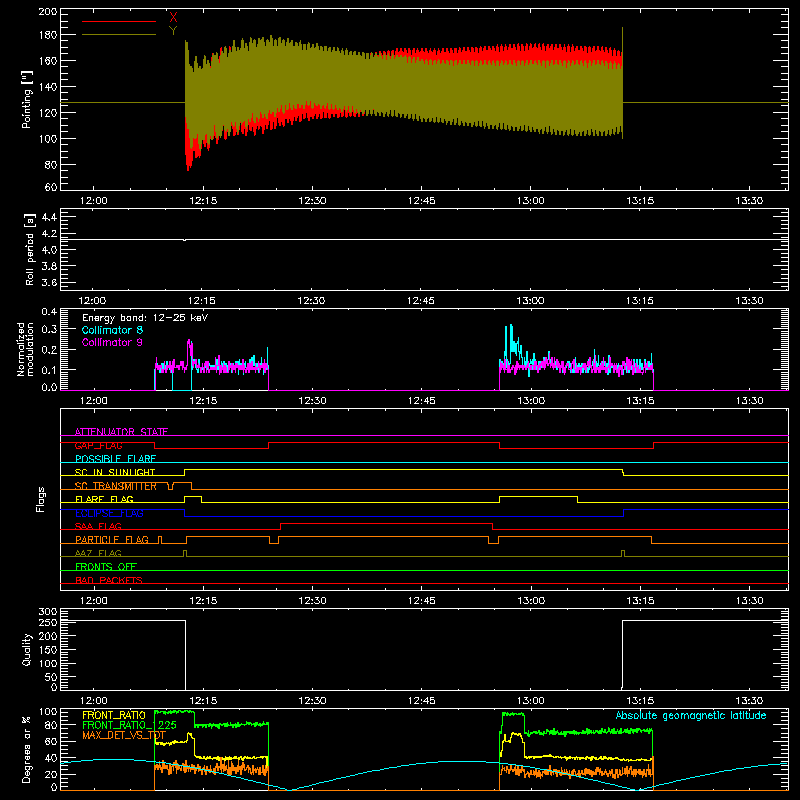Click the GAP_FLAG label
This screenshot has width=800, height=800.
pyautogui.click(x=98, y=445)
